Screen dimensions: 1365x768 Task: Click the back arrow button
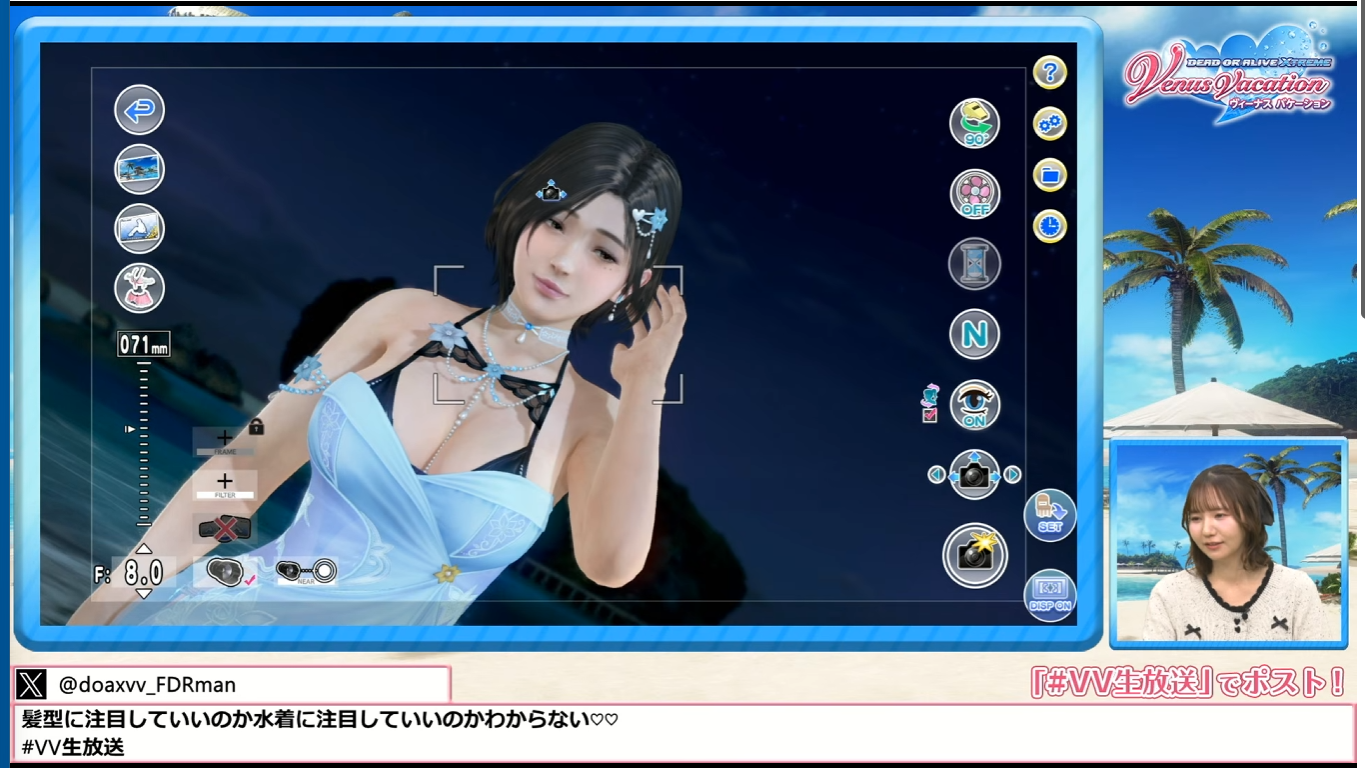(139, 110)
